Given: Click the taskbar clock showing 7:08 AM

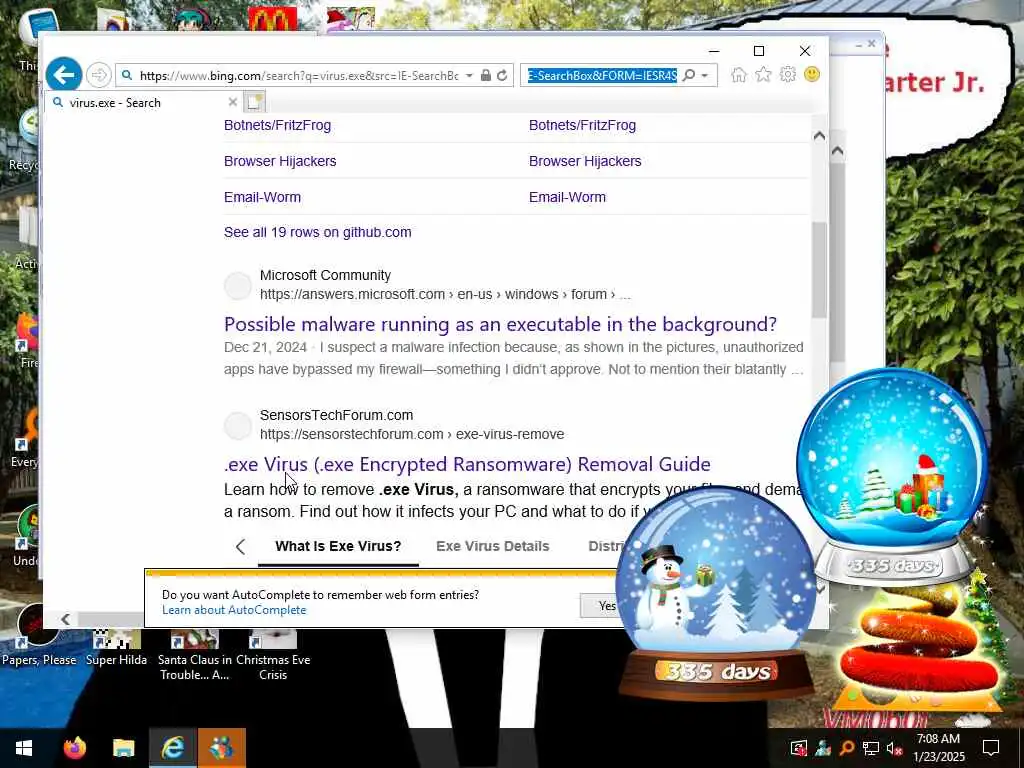Looking at the screenshot, I should 938,748.
